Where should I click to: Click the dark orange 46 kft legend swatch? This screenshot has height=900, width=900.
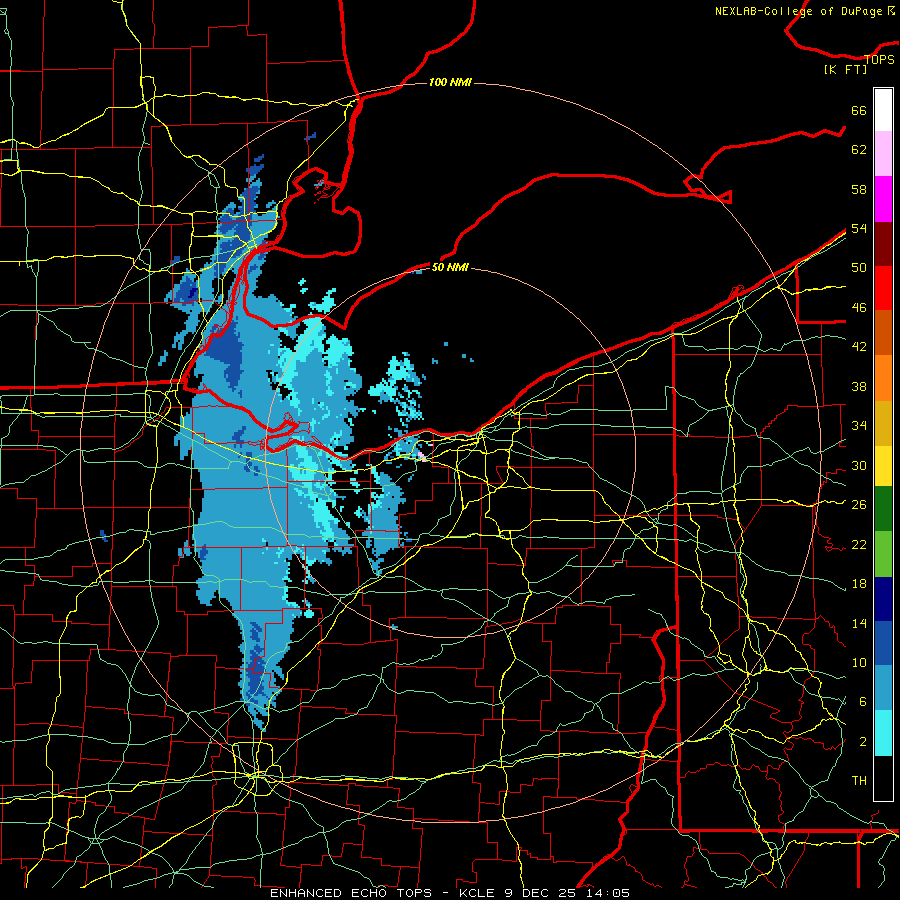[883, 332]
